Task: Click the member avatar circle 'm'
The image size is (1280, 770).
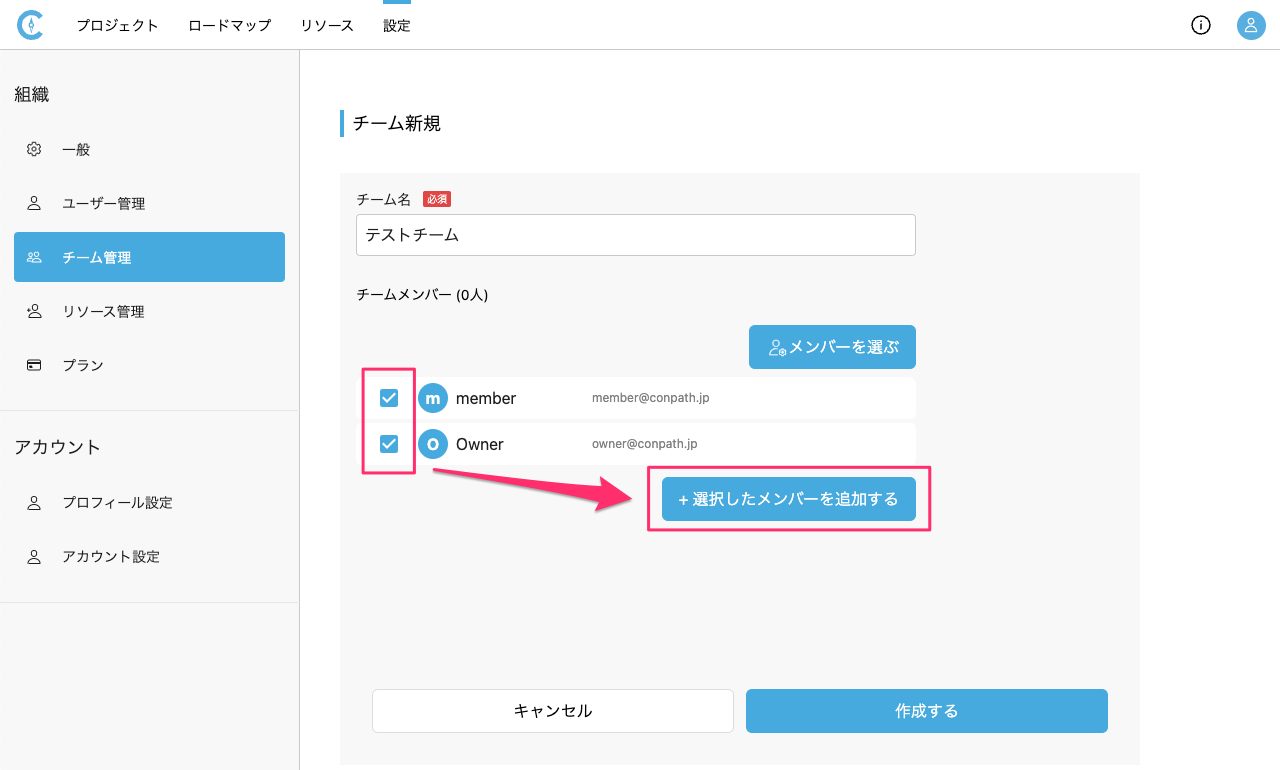Action: (x=433, y=398)
